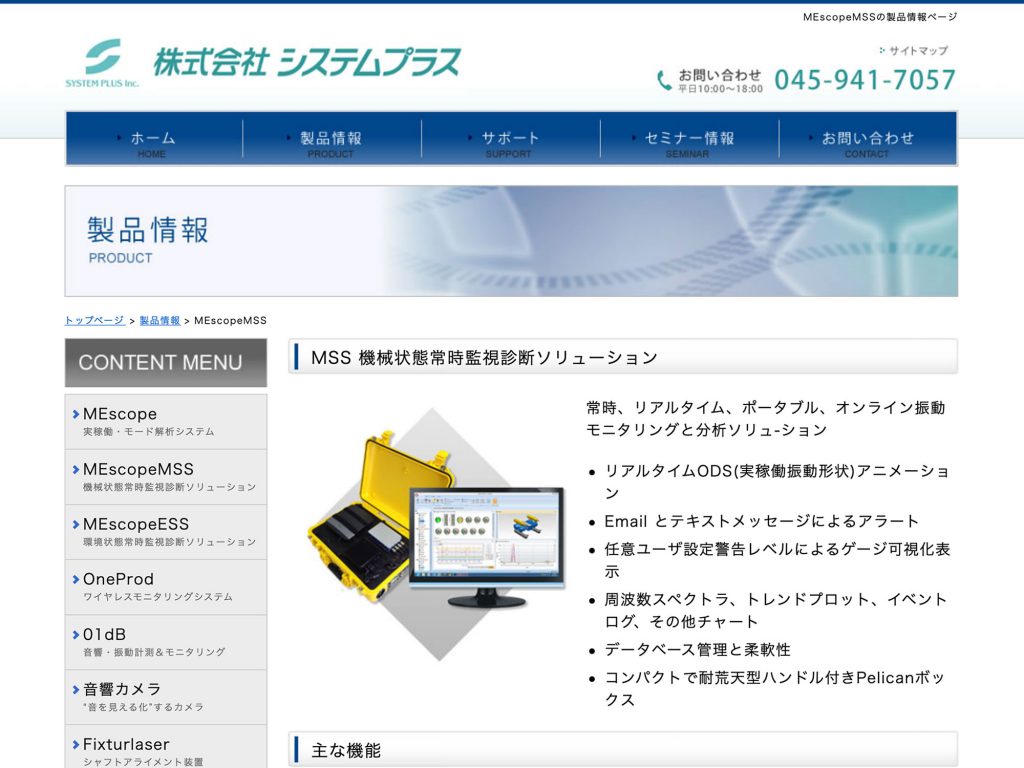Click the 任意ユーザ設定警告レベル bullet
This screenshot has width=1024, height=768.
click(x=777, y=560)
